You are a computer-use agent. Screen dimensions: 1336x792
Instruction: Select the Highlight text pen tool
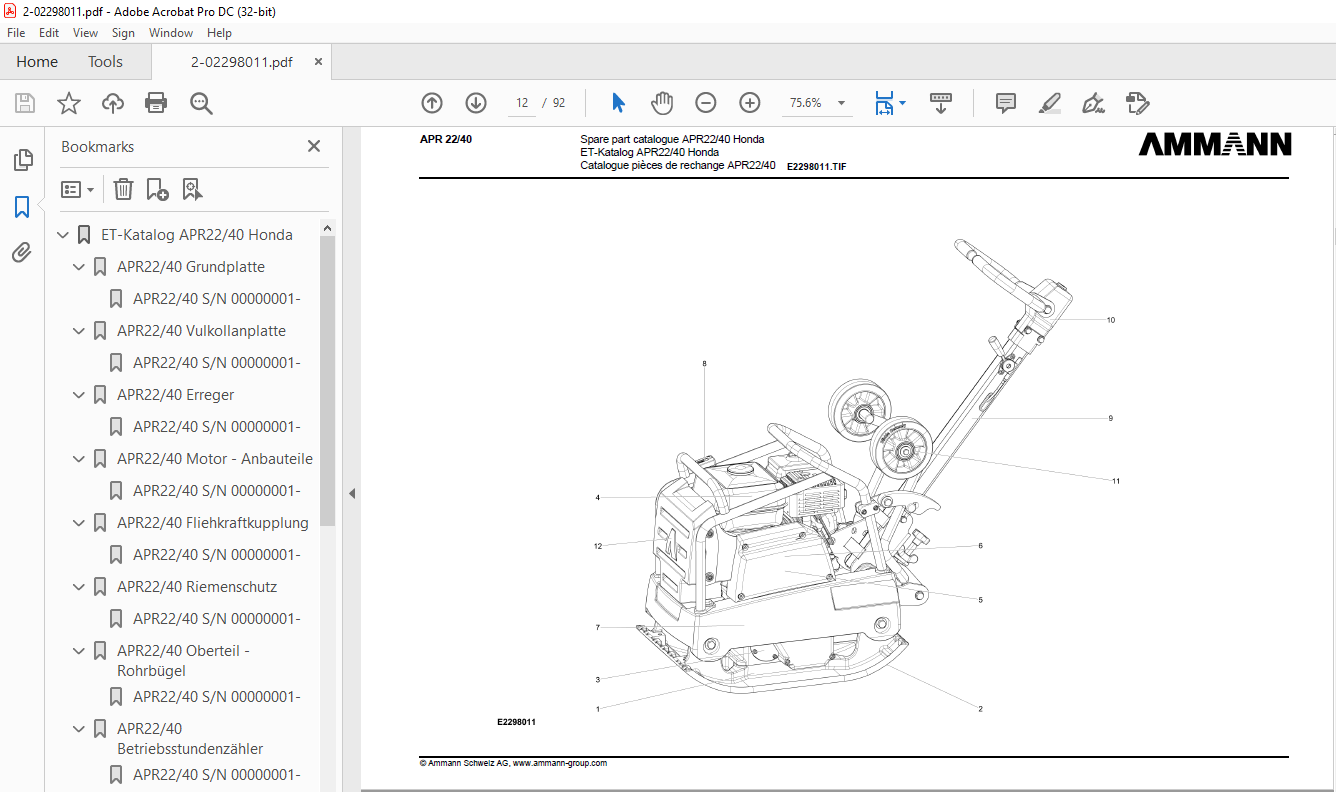tap(1050, 103)
